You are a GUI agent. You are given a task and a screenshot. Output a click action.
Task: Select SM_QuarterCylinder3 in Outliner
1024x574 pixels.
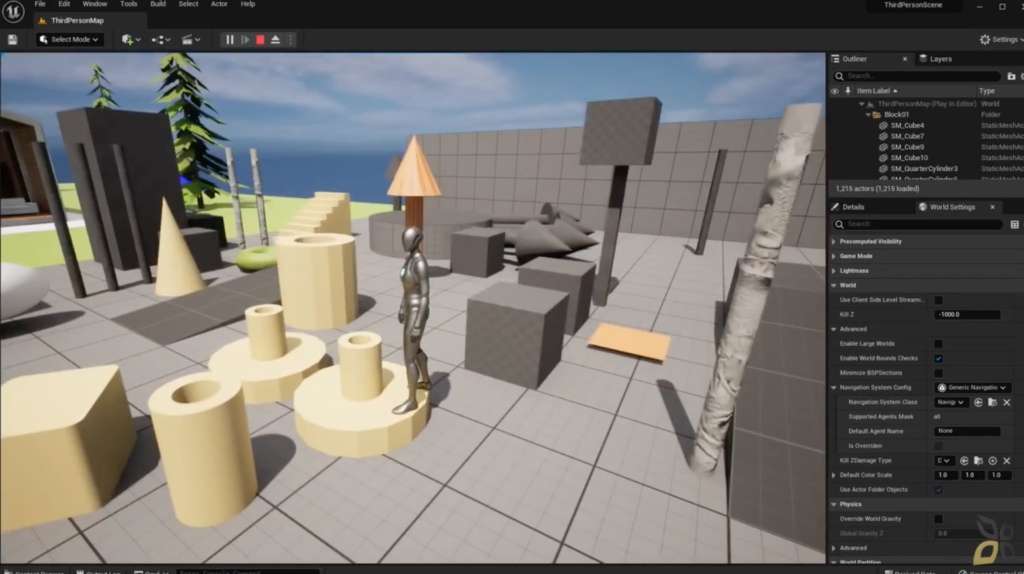(x=924, y=168)
